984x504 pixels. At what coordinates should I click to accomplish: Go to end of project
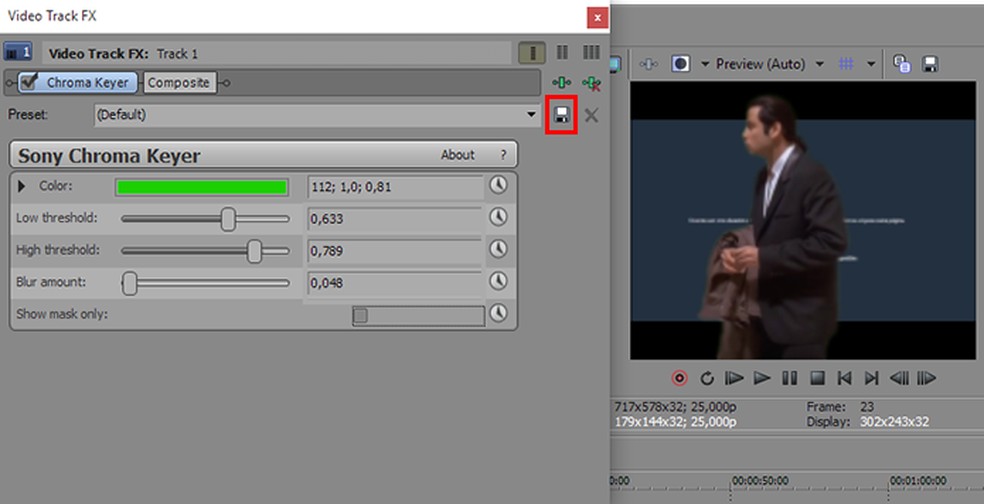(x=872, y=378)
